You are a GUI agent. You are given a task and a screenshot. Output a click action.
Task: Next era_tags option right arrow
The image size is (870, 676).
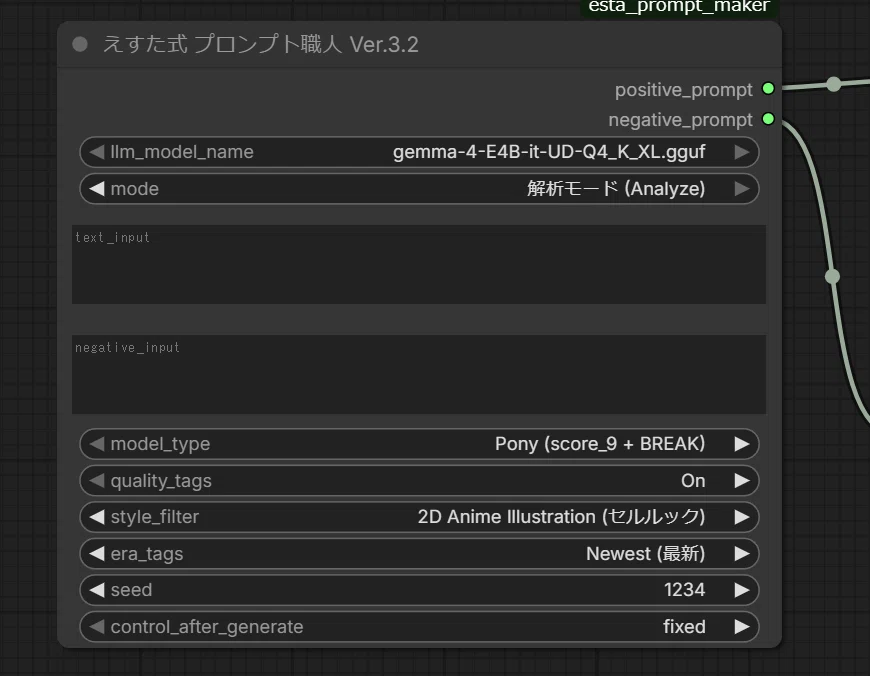click(742, 554)
